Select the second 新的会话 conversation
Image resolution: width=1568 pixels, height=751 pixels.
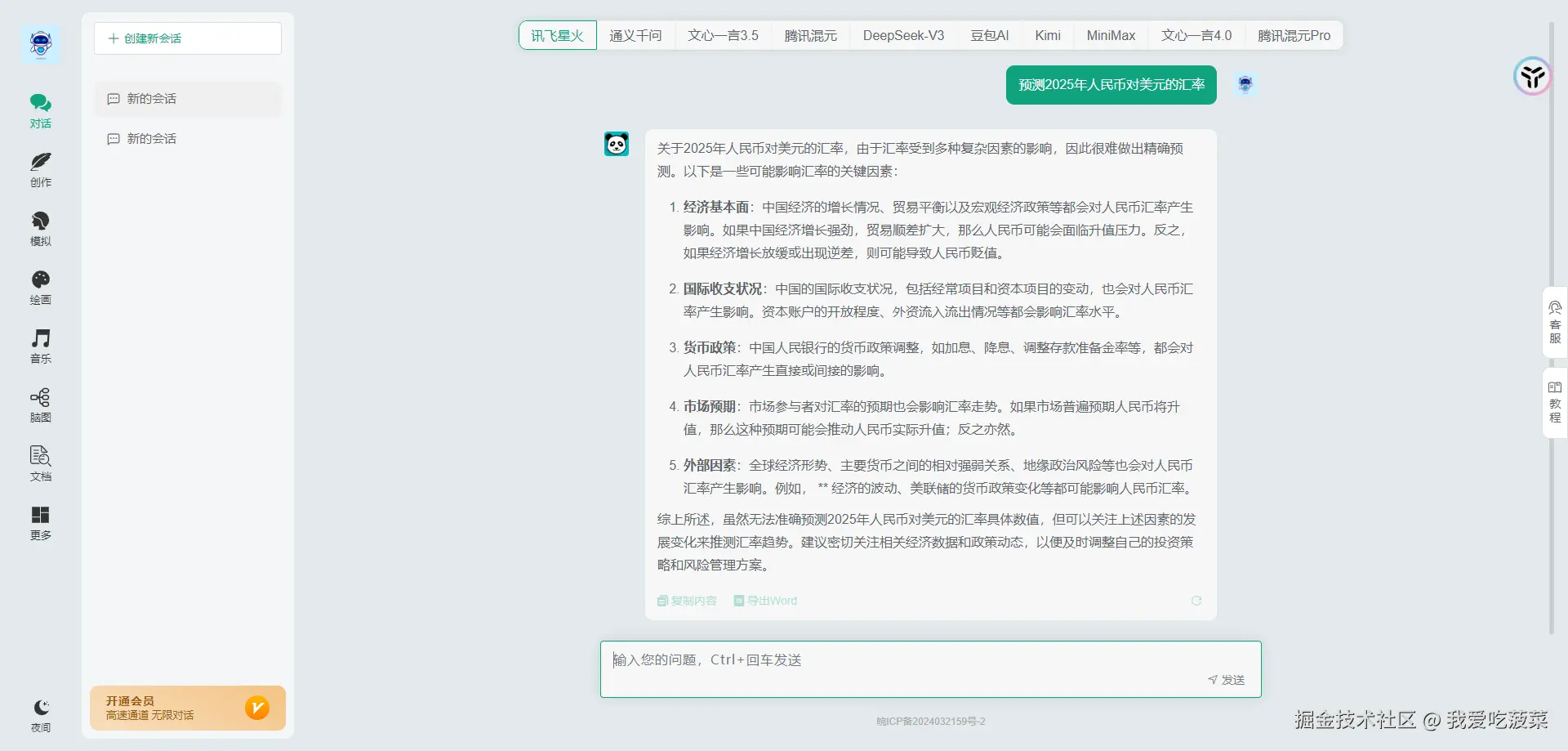pyautogui.click(x=188, y=139)
